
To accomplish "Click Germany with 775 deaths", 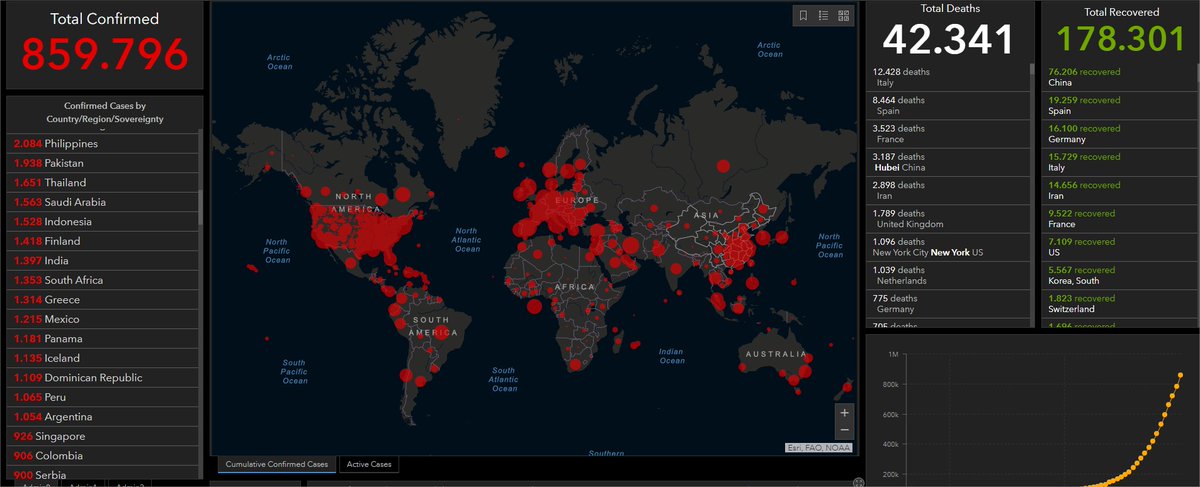I will click(x=948, y=304).
